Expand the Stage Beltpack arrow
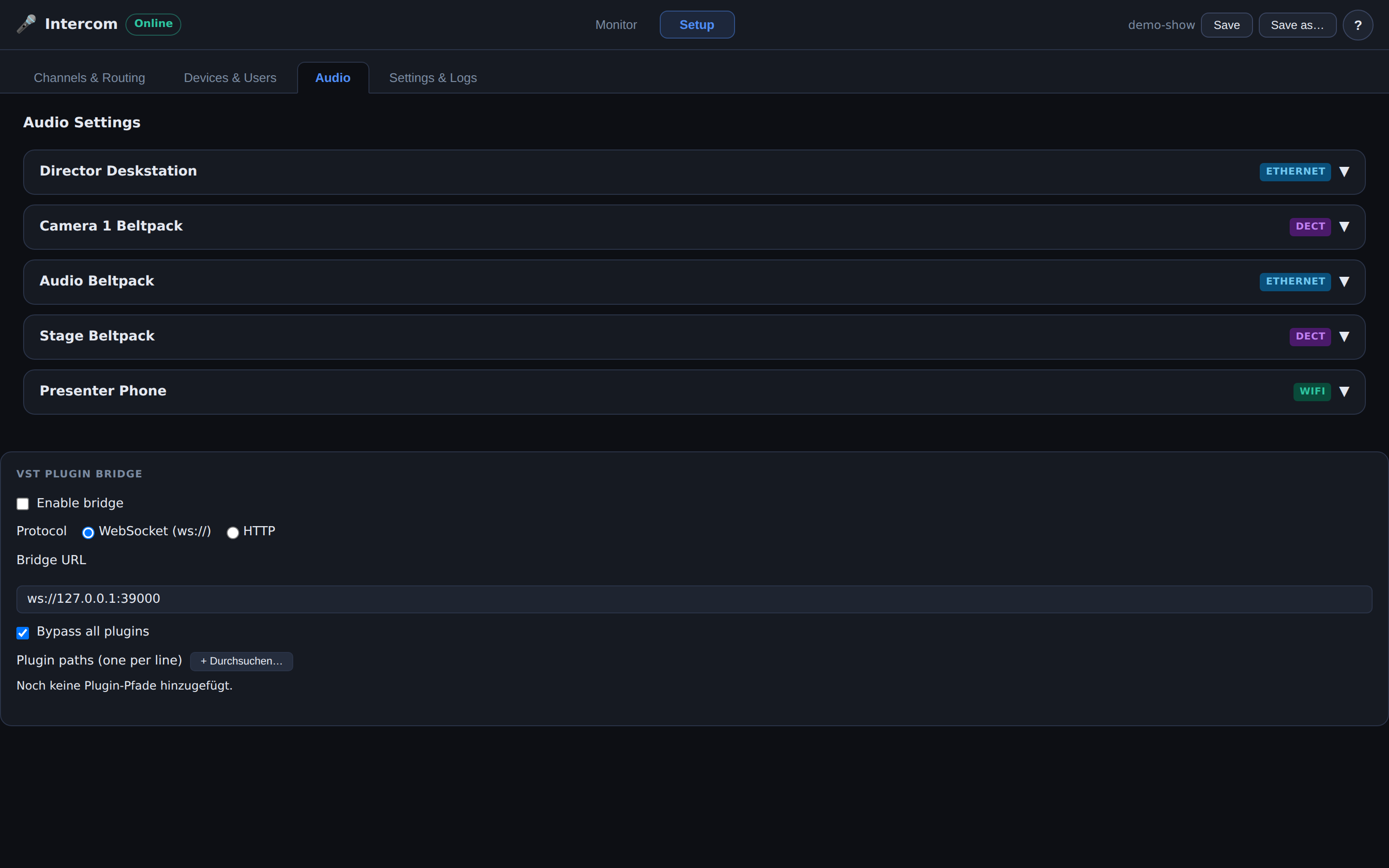This screenshot has width=1389, height=868. (1344, 337)
